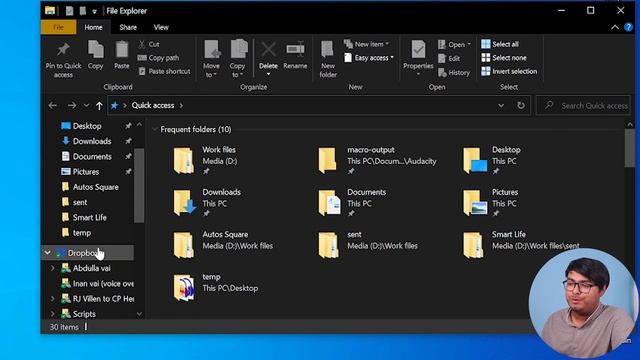This screenshot has width=640, height=360.
Task: Expand address bar history dropdown
Action: tap(501, 105)
